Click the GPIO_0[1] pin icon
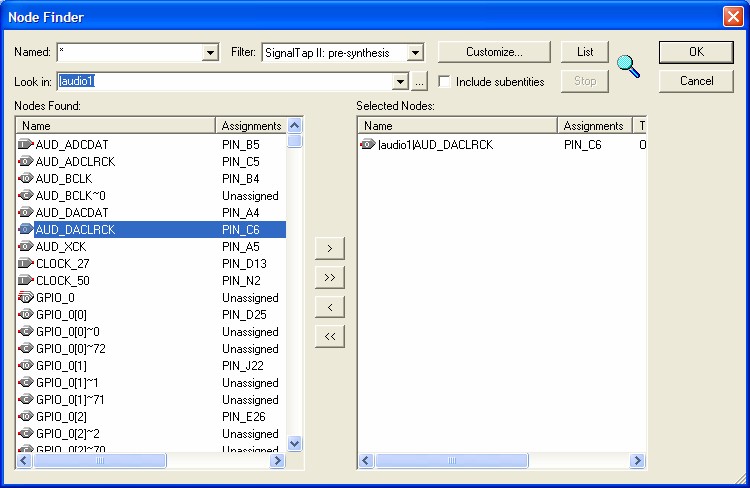 [x=26, y=366]
